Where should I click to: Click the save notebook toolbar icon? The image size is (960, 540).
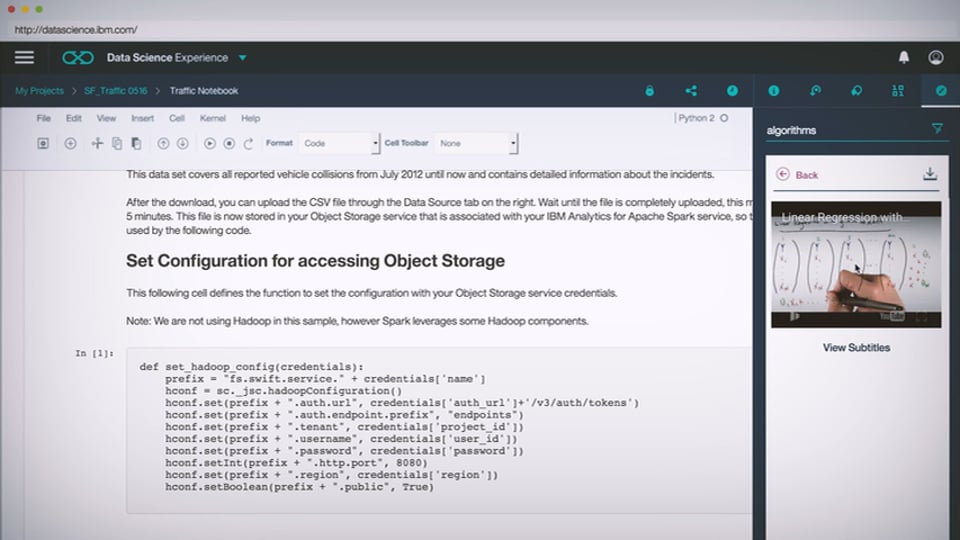pos(43,144)
